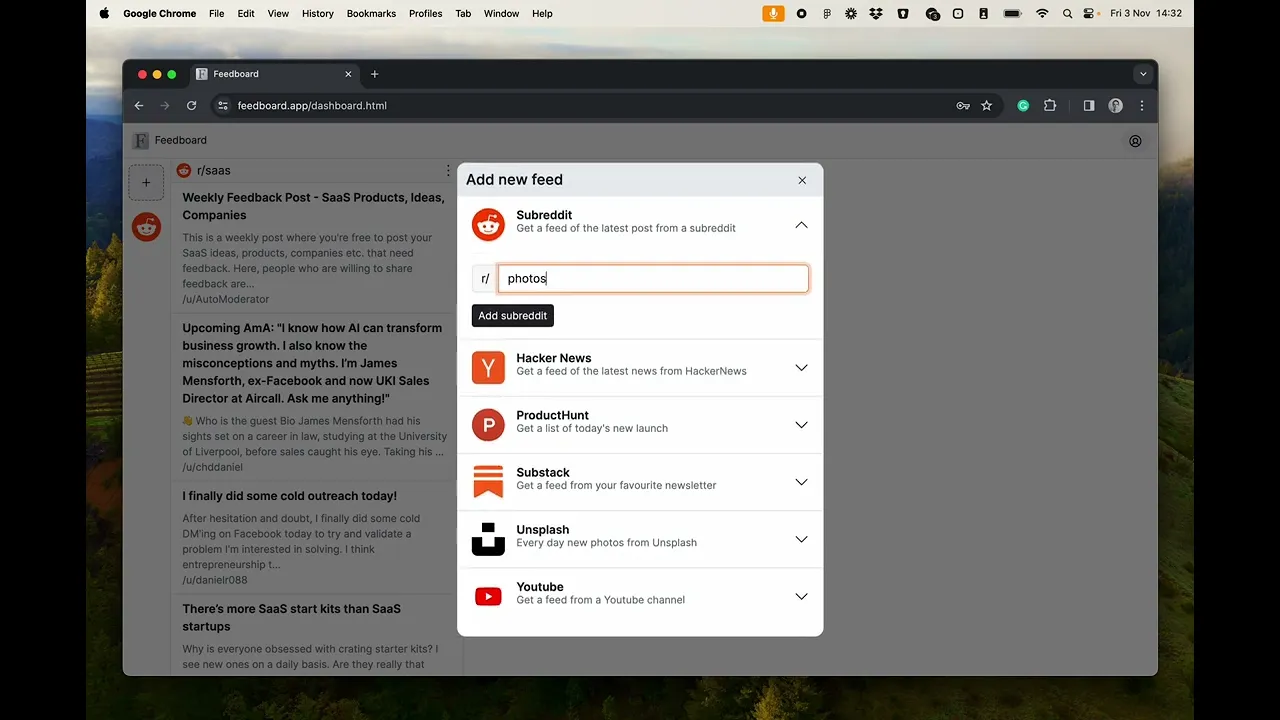Expand the Hacker News section chevron
1280x720 pixels.
801,368
